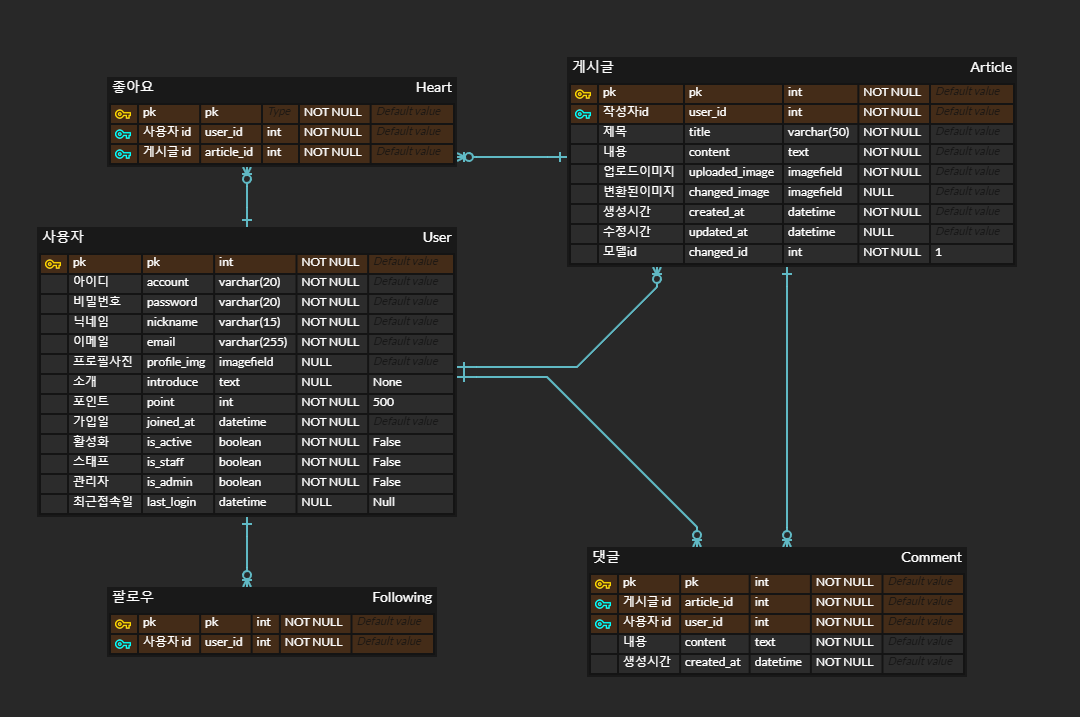Click the relation line between Heart and Article

[512, 157]
